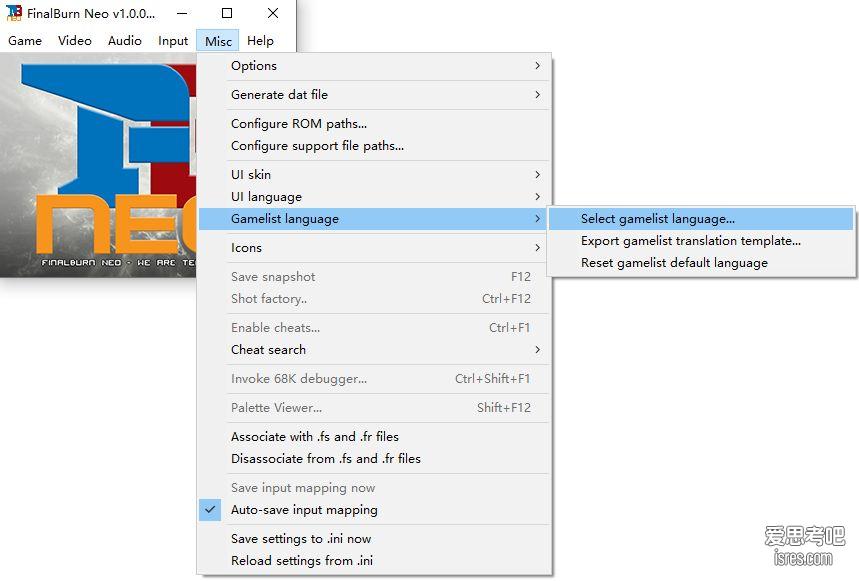The height and width of the screenshot is (581, 859).
Task: Click the Invoke 68K debugger... entry
Action: tap(375, 378)
